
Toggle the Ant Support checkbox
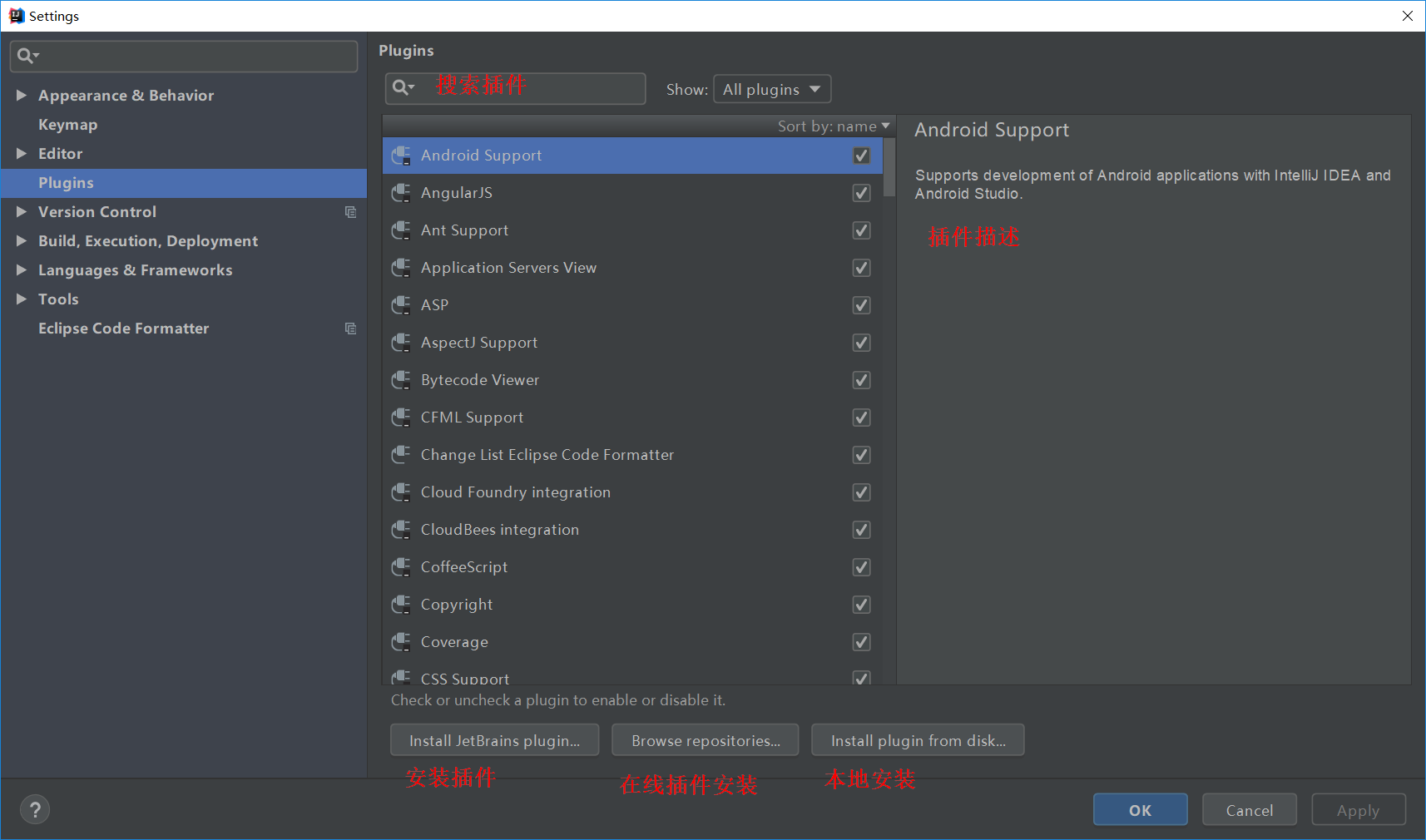point(862,230)
